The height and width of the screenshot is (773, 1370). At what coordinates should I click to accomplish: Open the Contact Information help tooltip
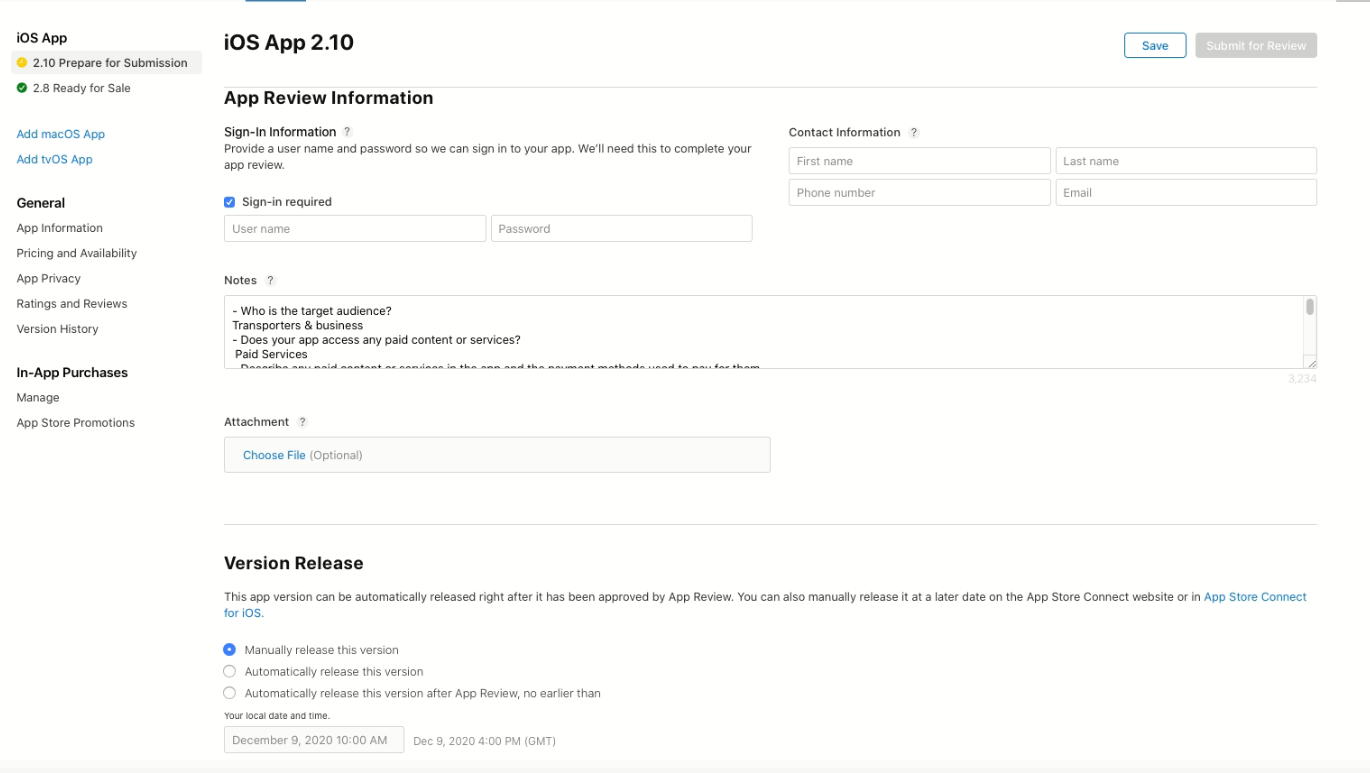[913, 131]
